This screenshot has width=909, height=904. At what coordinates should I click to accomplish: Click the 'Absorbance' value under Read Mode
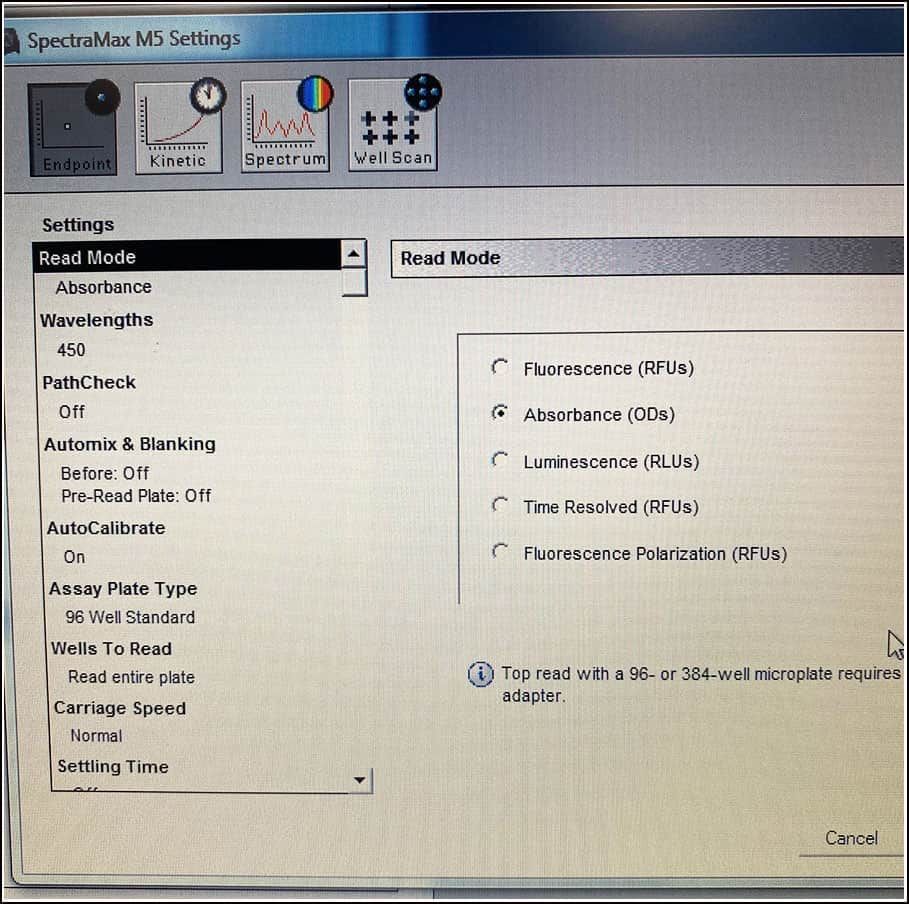[104, 287]
